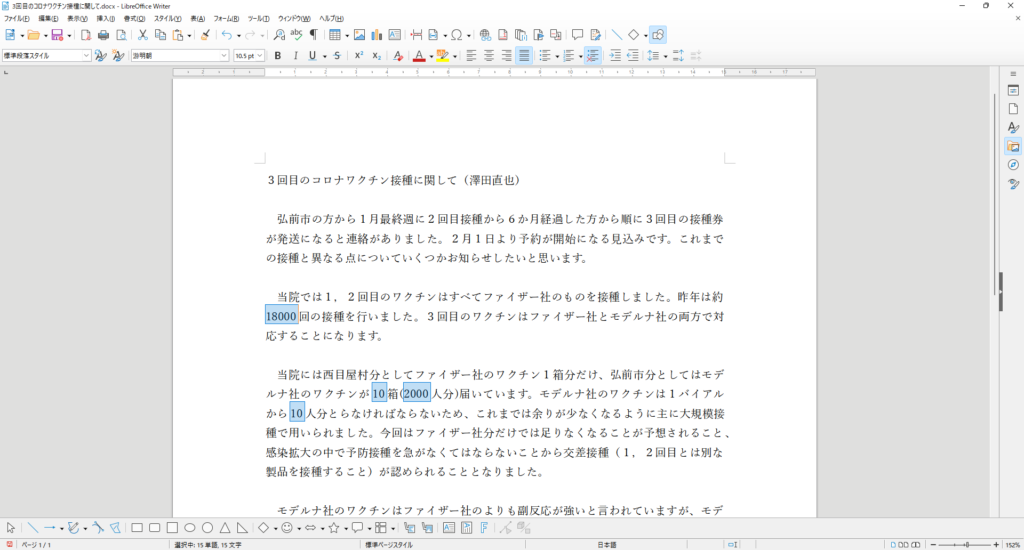Expand highlighting color dropdown arrow
Viewport: 1024px width, 550px height.
tap(455, 56)
